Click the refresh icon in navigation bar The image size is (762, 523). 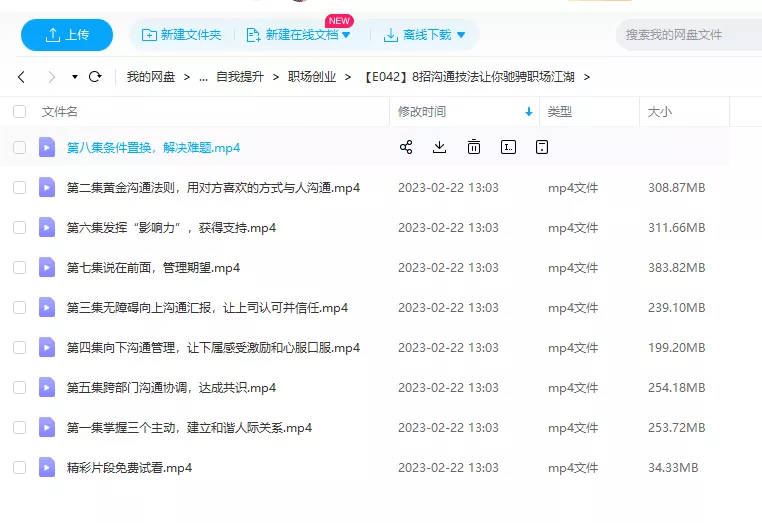(96, 77)
